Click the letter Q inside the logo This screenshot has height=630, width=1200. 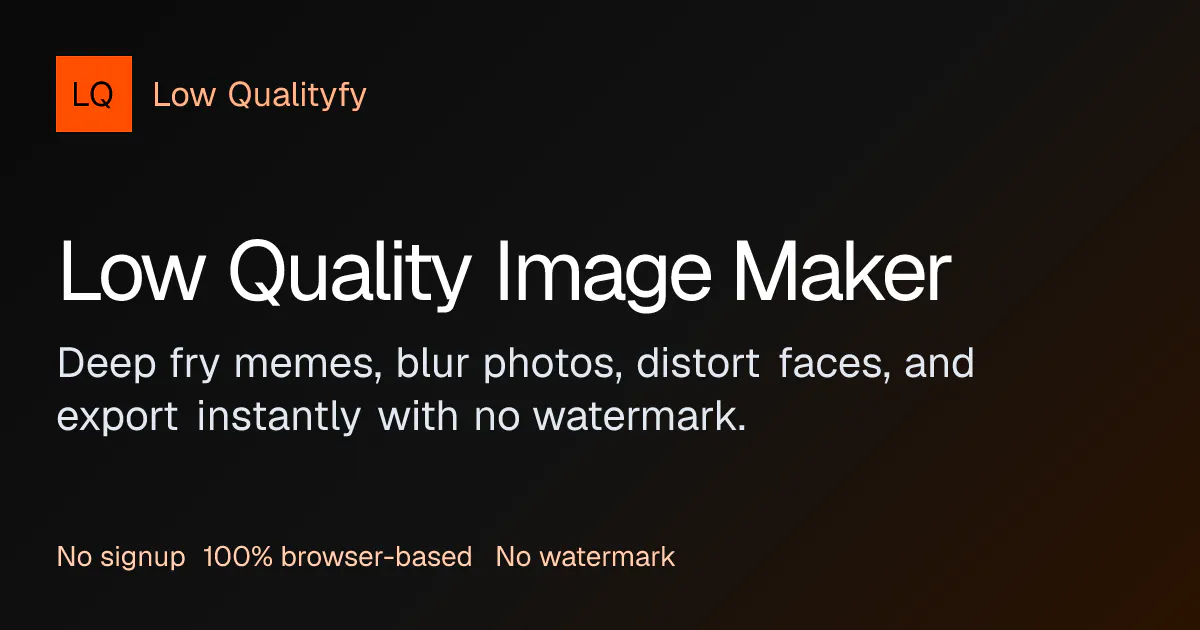pyautogui.click(x=104, y=95)
